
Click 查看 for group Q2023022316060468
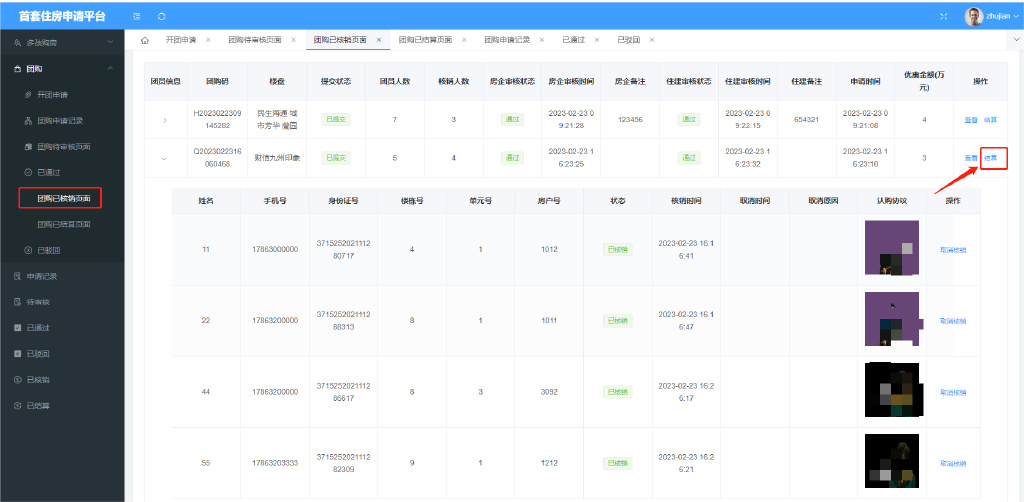971,158
